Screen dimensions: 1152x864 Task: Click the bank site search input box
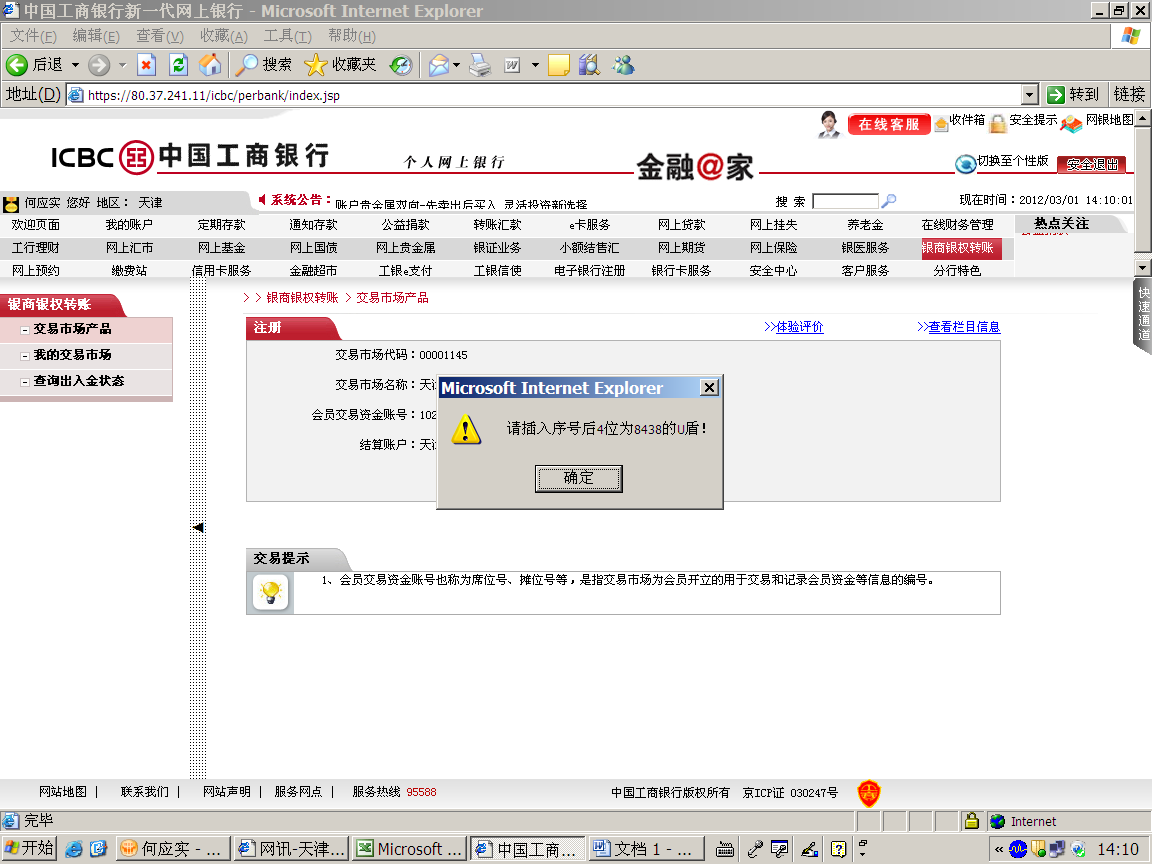point(846,201)
